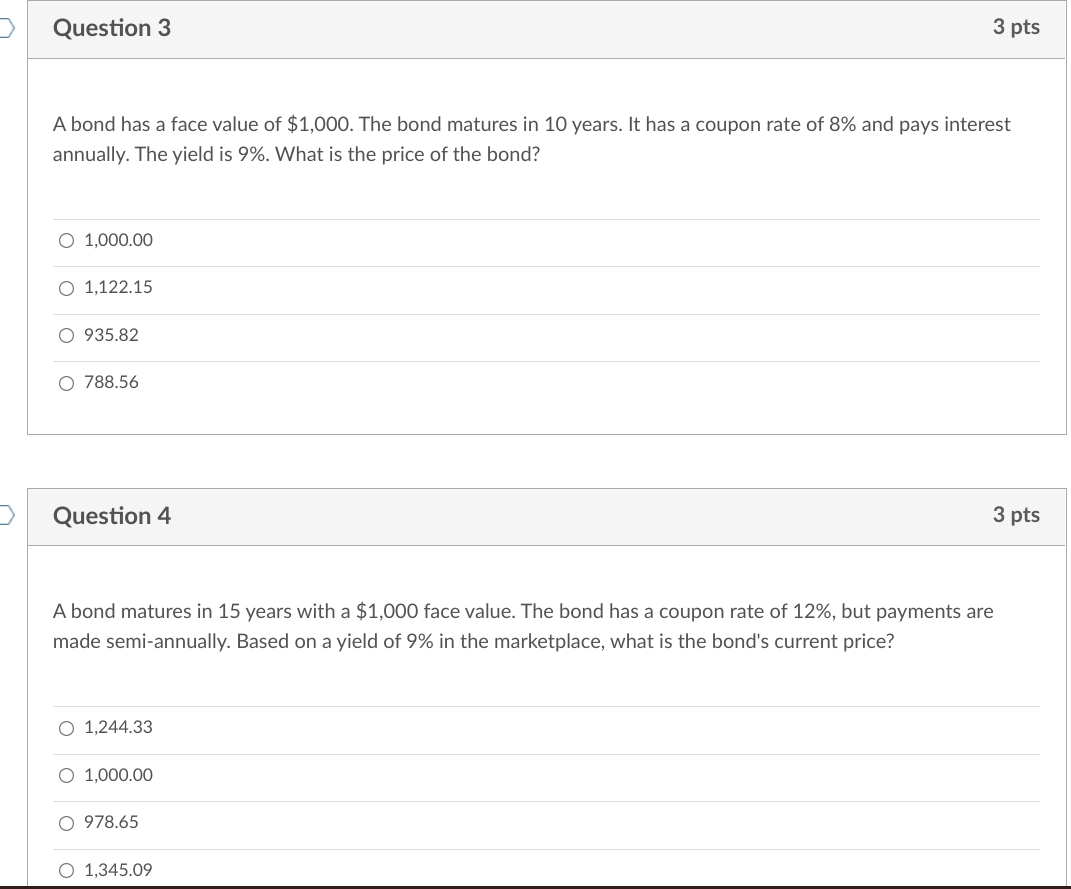Select answer 1,000.00 for Question 3
The image size is (1071, 889).
tap(65, 240)
